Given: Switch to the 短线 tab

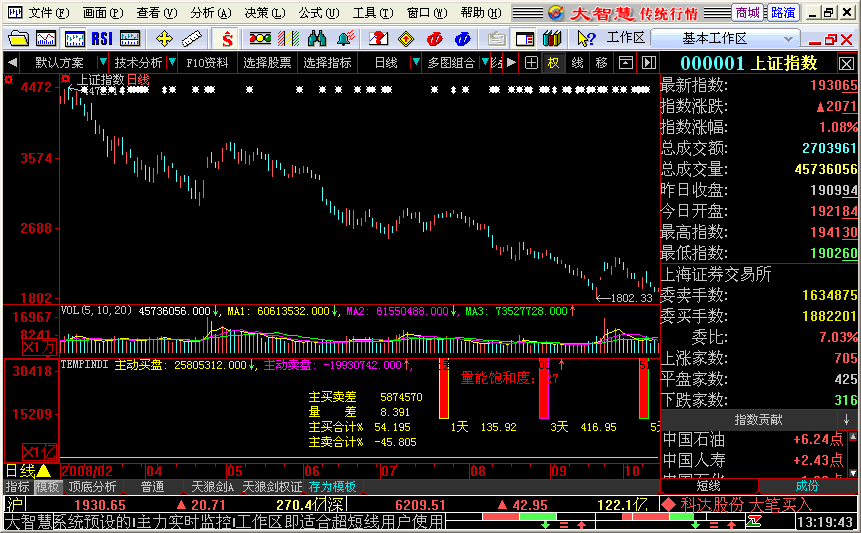Looking at the screenshot, I should pos(708,486).
